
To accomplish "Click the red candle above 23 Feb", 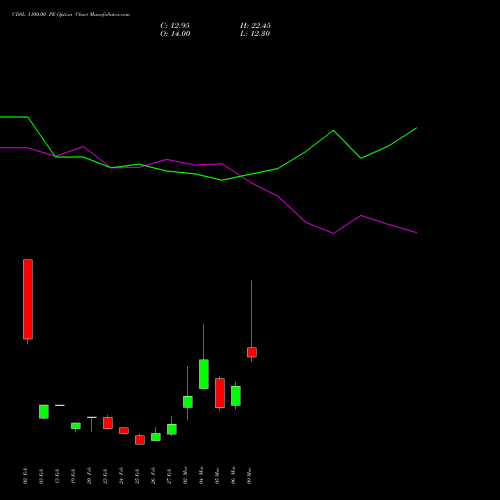I will (x=108, y=423).
